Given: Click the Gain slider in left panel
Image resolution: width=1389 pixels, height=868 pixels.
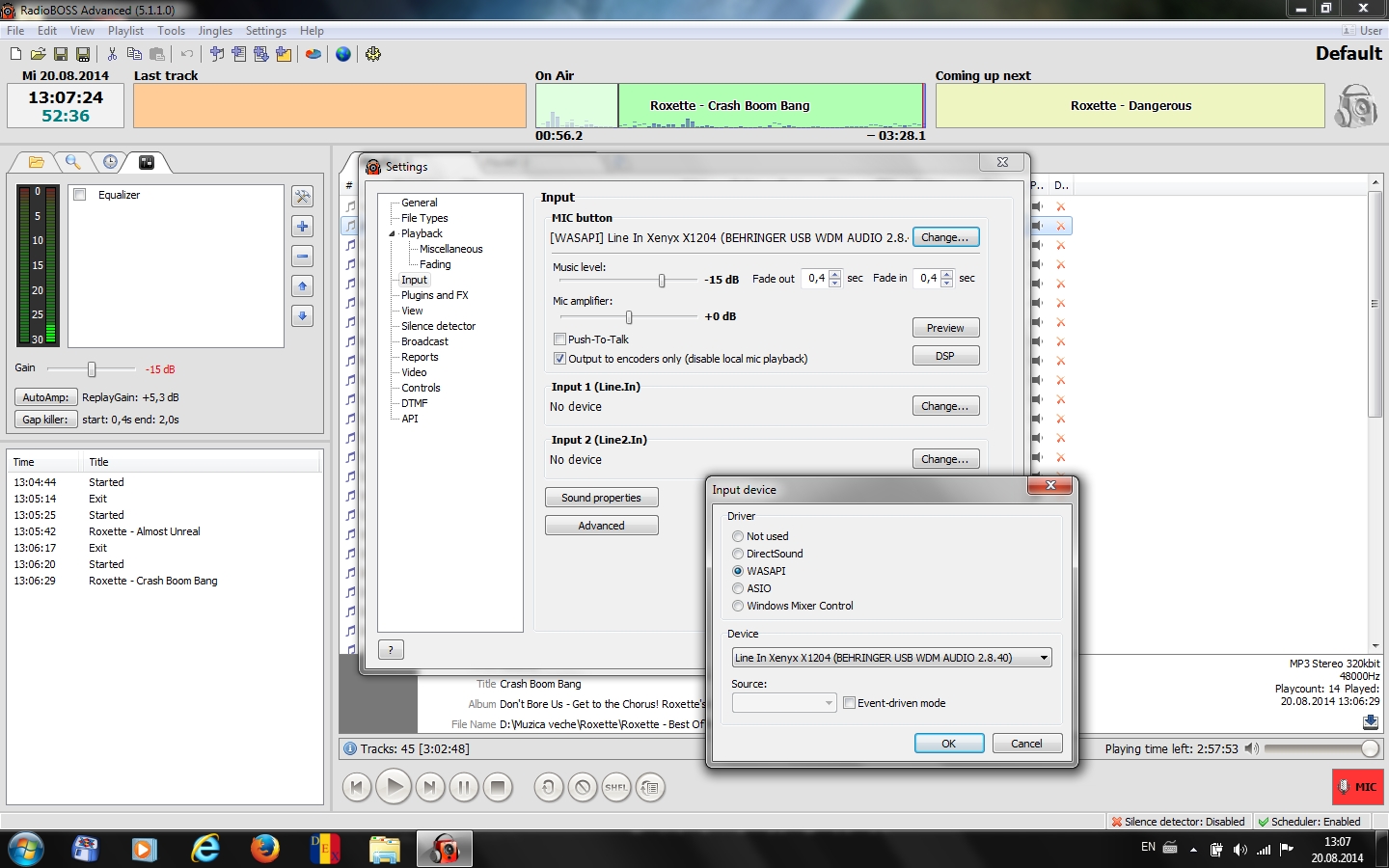Looking at the screenshot, I should 92,369.
